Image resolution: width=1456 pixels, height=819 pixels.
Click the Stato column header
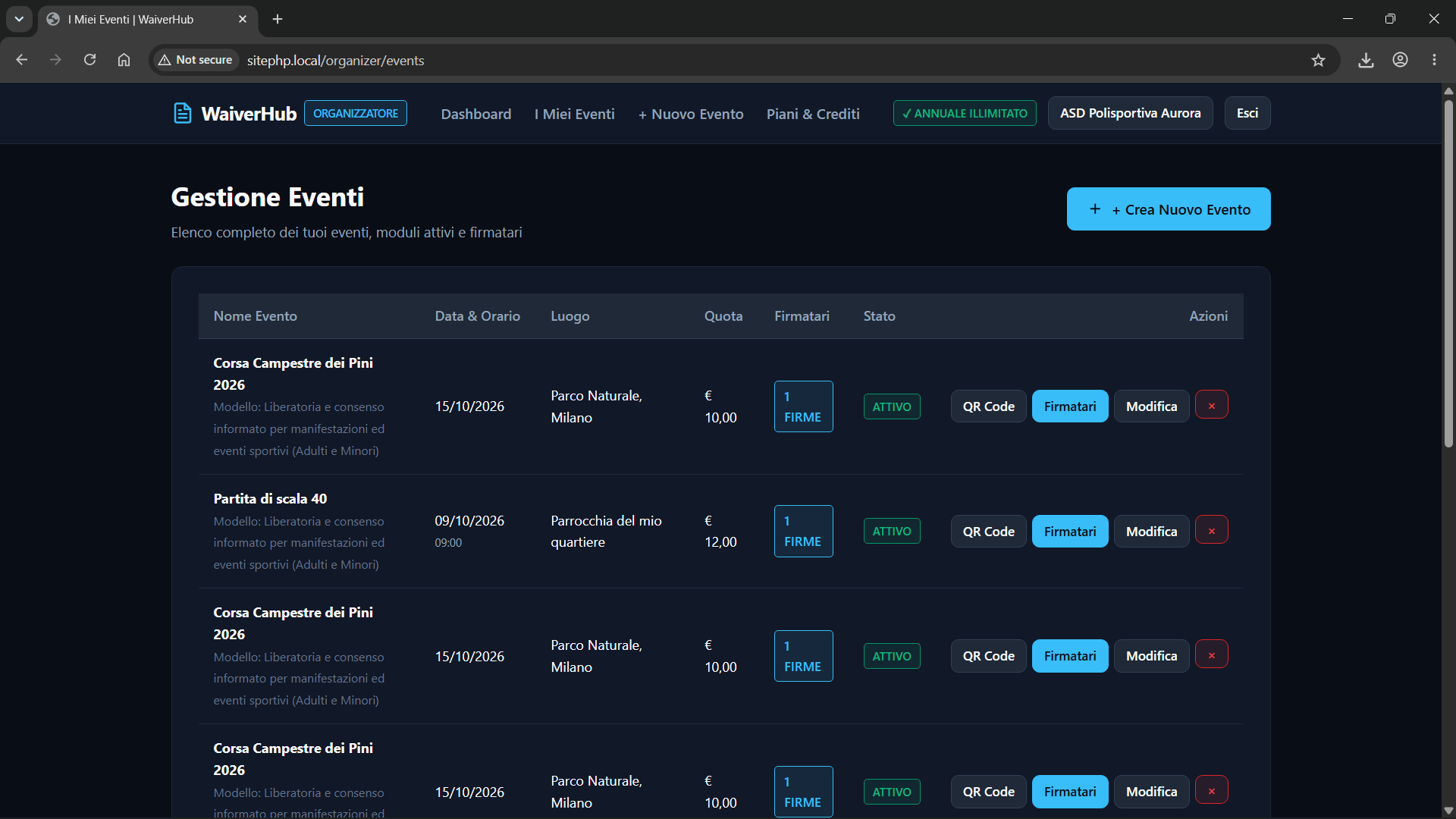[879, 316]
